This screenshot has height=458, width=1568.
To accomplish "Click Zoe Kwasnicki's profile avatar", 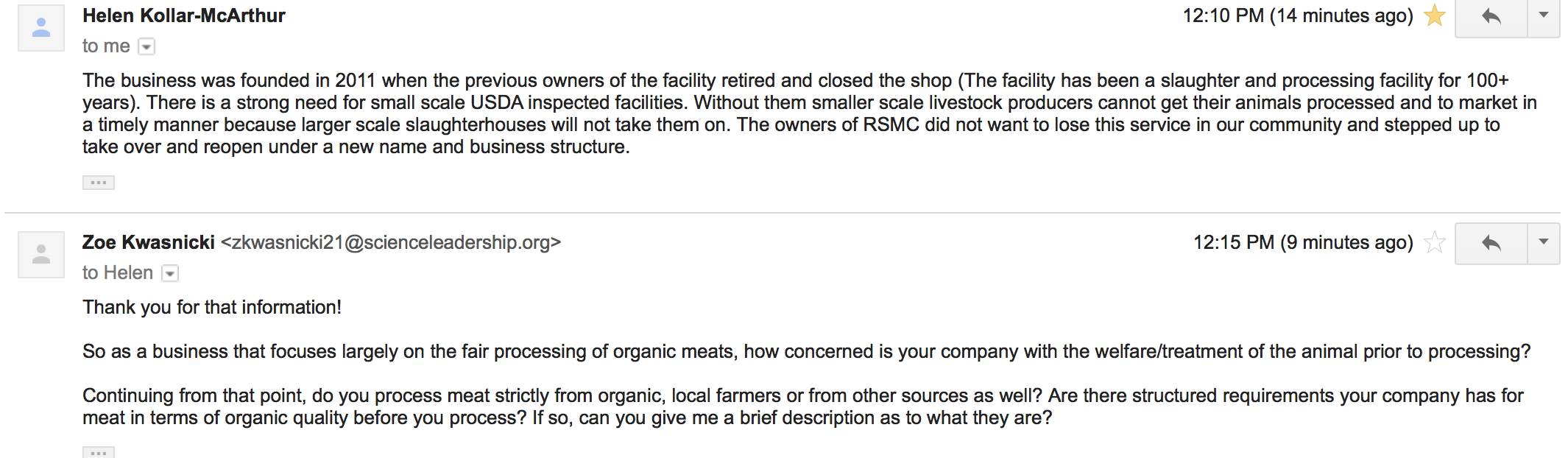I will [41, 255].
